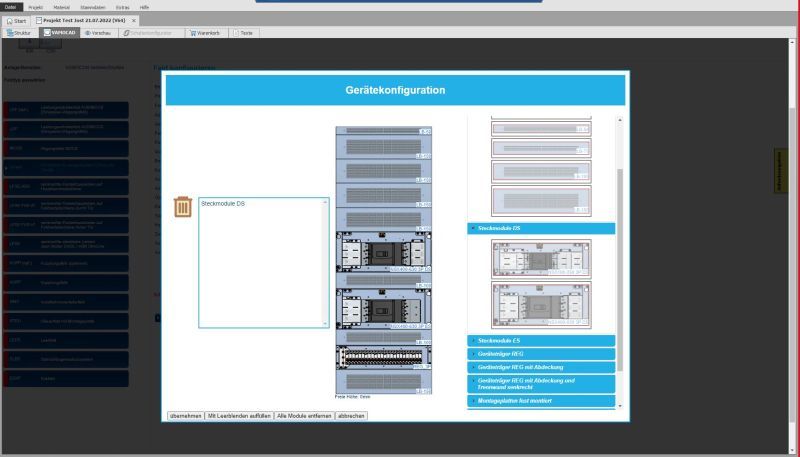800x457 pixels.
Task: Click Mit Leerblenden auffüllen button
Action: 238,415
